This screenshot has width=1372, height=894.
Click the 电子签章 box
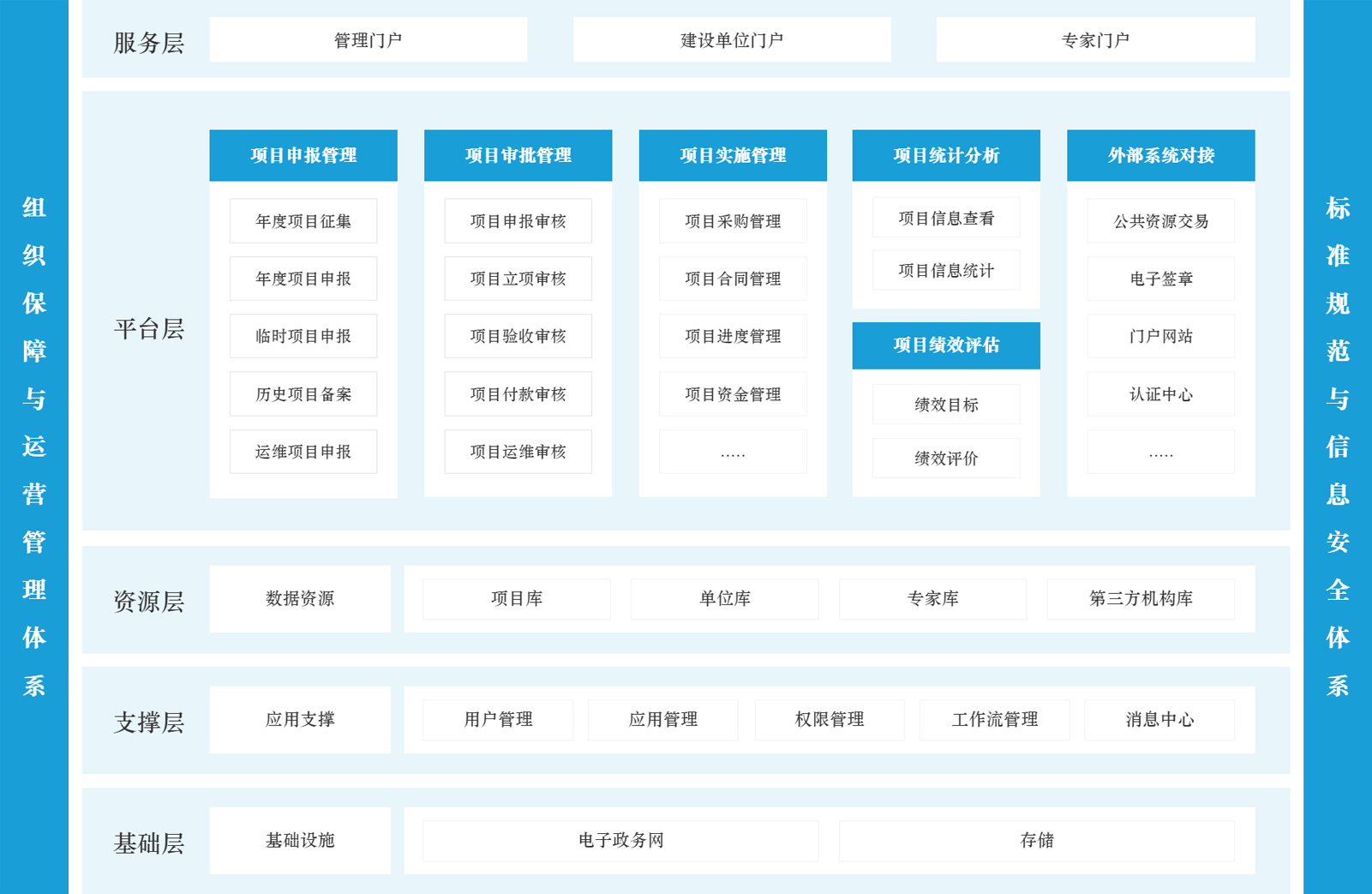pos(1160,279)
